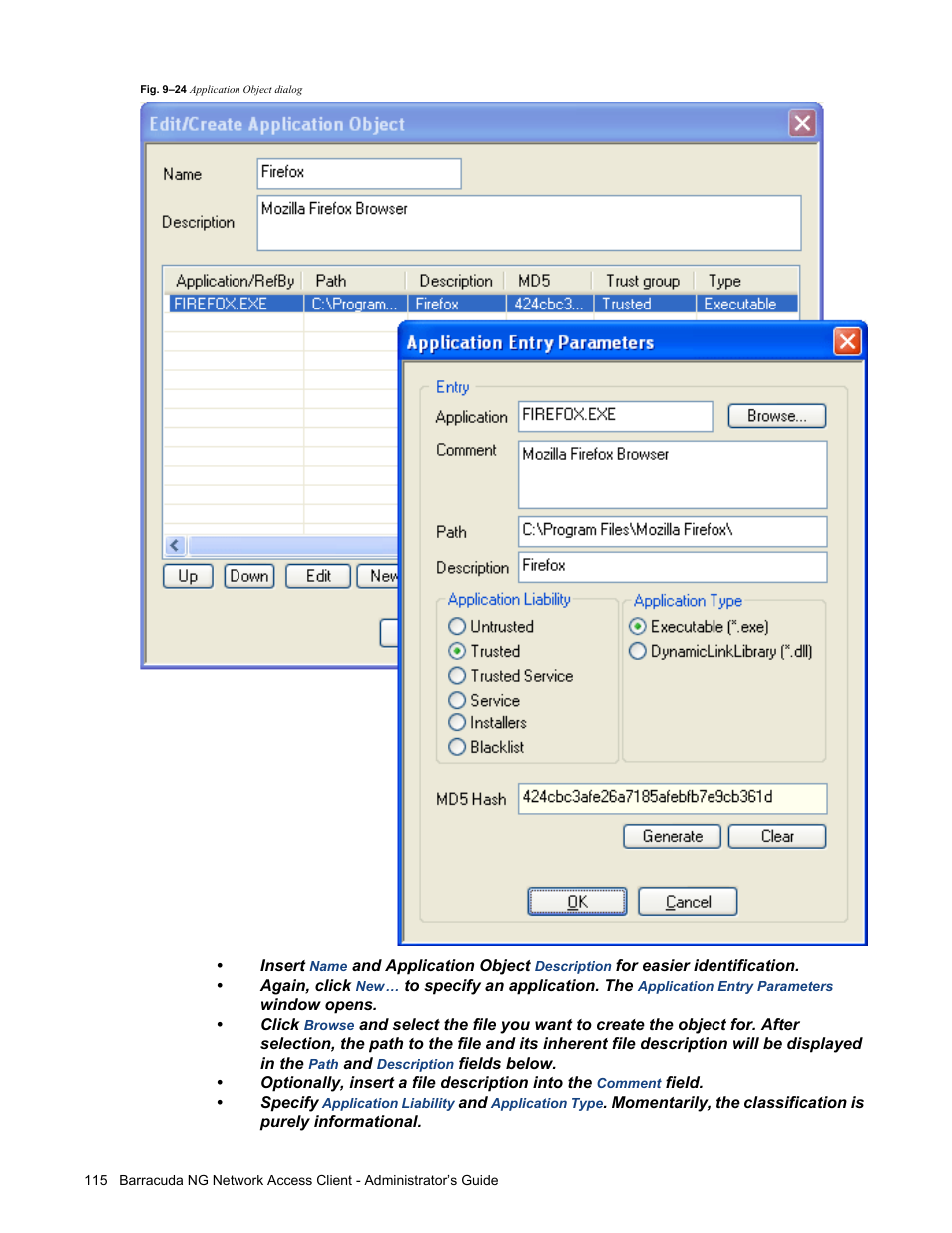The height and width of the screenshot is (1233, 952).
Task: Confirm the entry with OK
Action: point(577,901)
